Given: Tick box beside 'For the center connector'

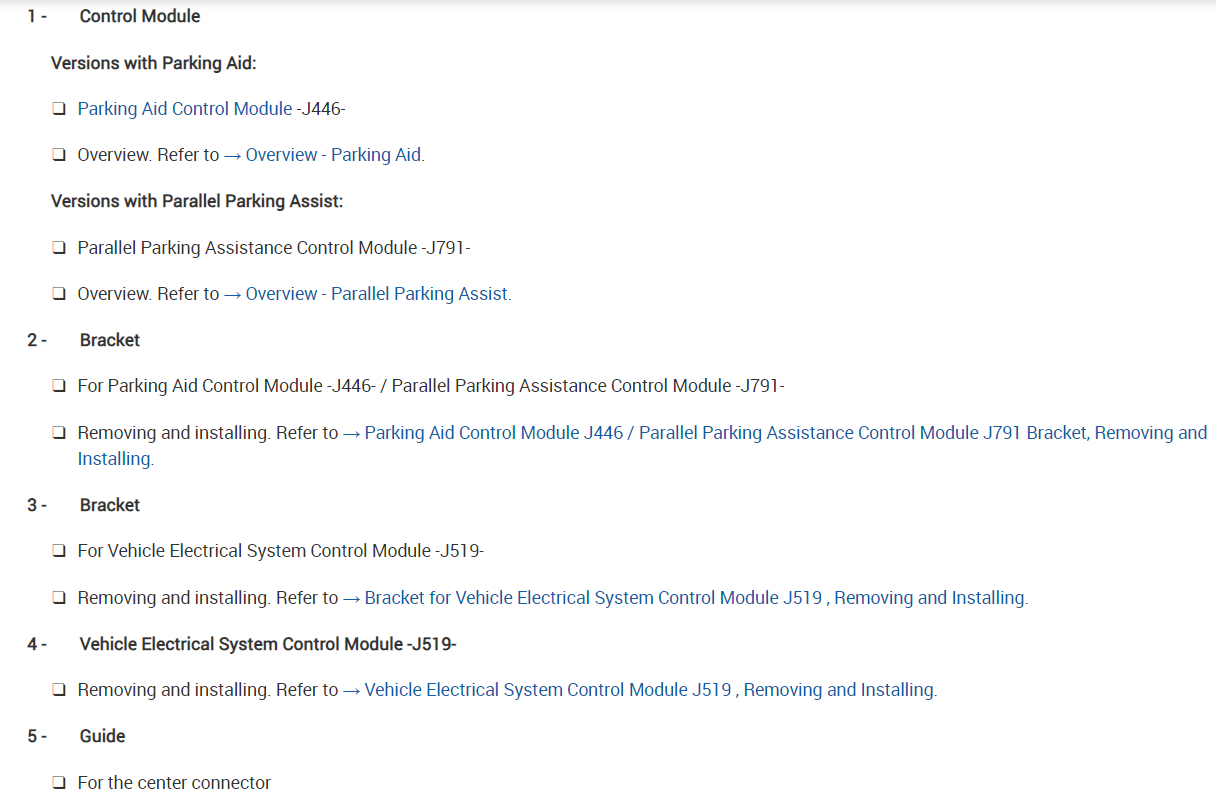Looking at the screenshot, I should [x=59, y=783].
